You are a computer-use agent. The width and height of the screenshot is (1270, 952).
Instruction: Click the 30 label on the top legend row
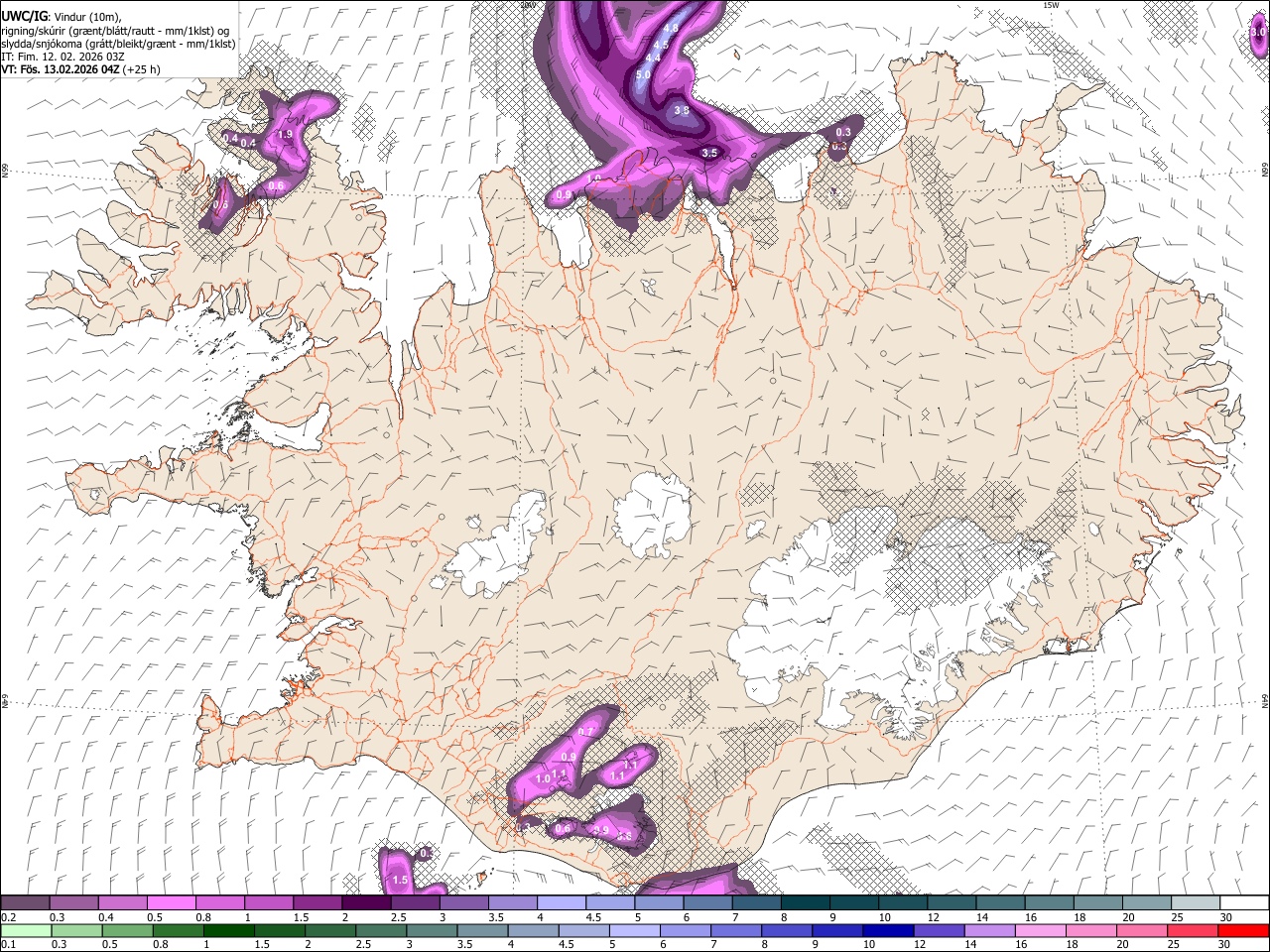click(x=1225, y=917)
